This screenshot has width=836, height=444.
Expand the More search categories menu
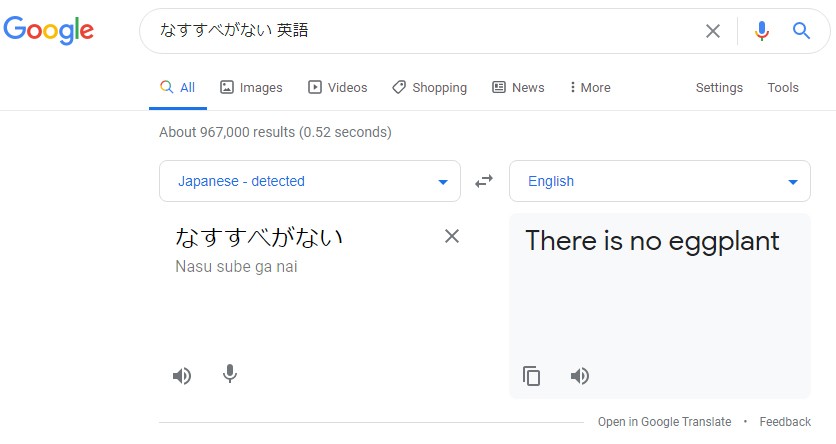(x=589, y=88)
